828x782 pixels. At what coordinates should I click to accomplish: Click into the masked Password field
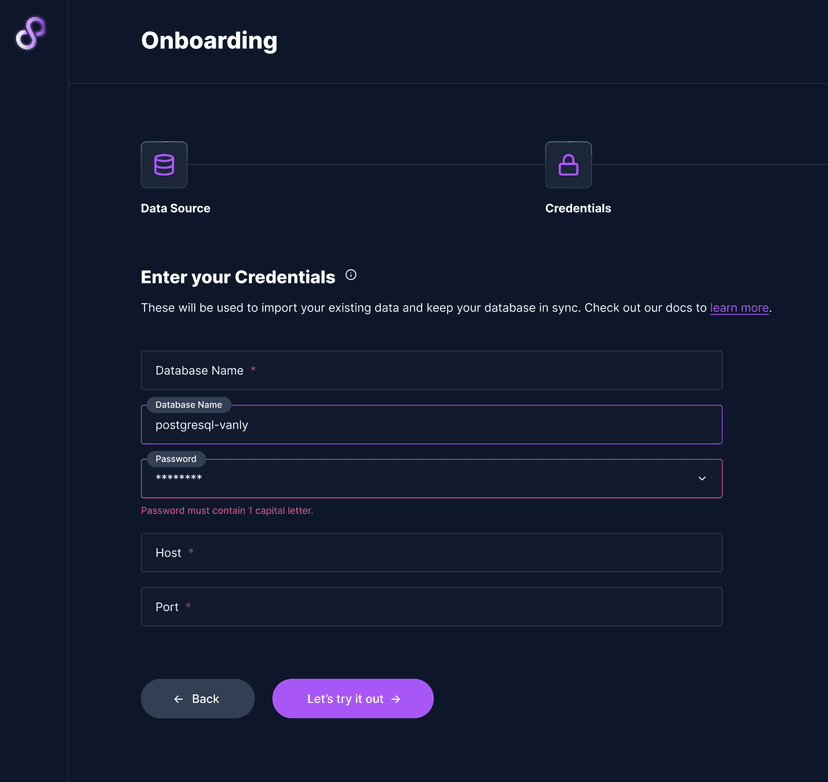click(x=420, y=479)
